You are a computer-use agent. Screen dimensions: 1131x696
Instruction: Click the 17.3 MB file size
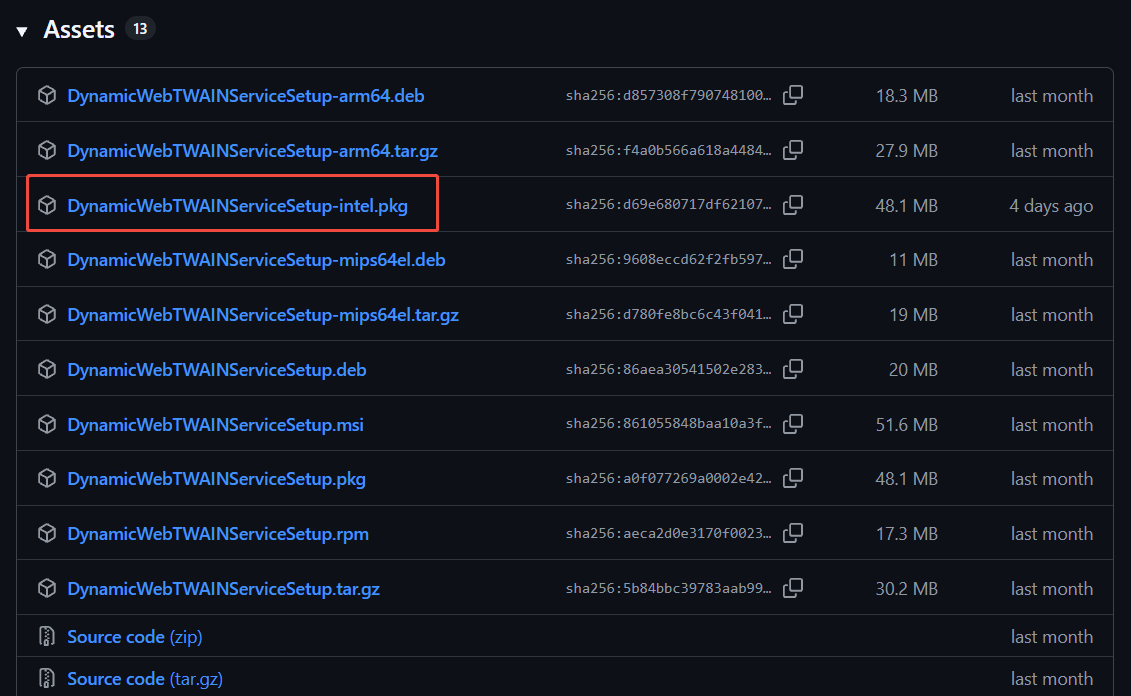click(907, 534)
